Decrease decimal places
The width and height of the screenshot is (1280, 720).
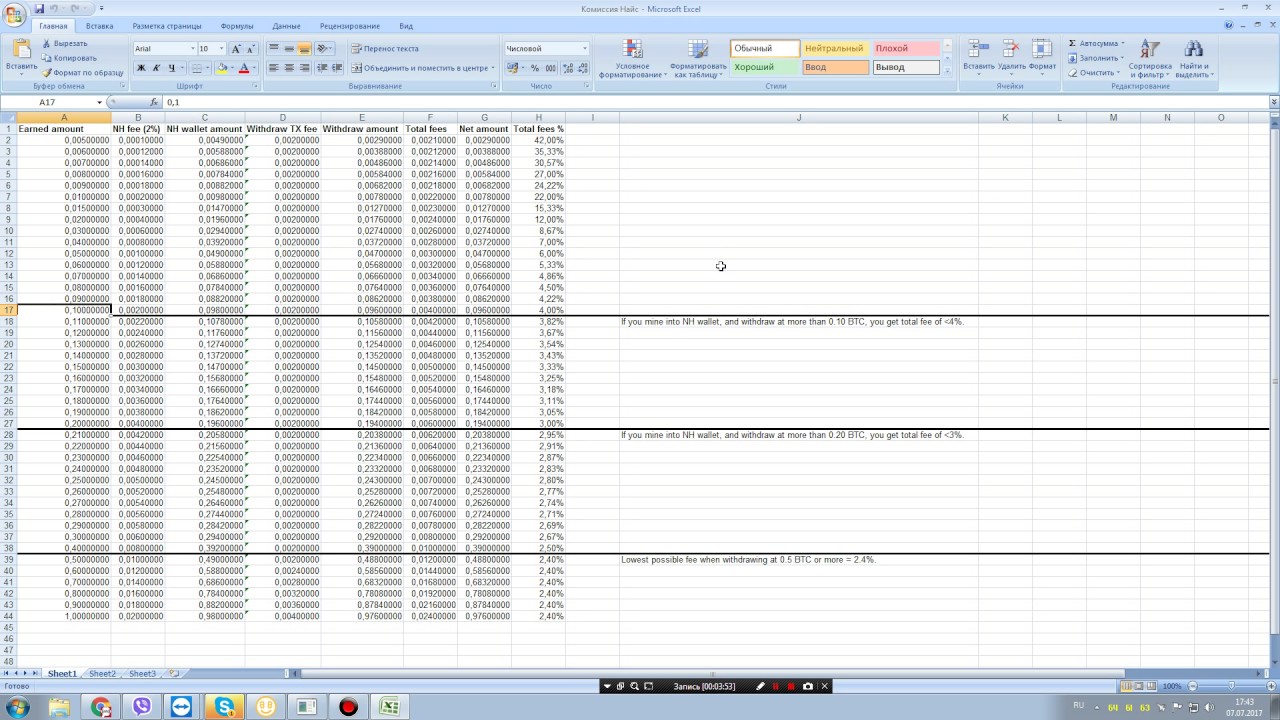pos(582,68)
